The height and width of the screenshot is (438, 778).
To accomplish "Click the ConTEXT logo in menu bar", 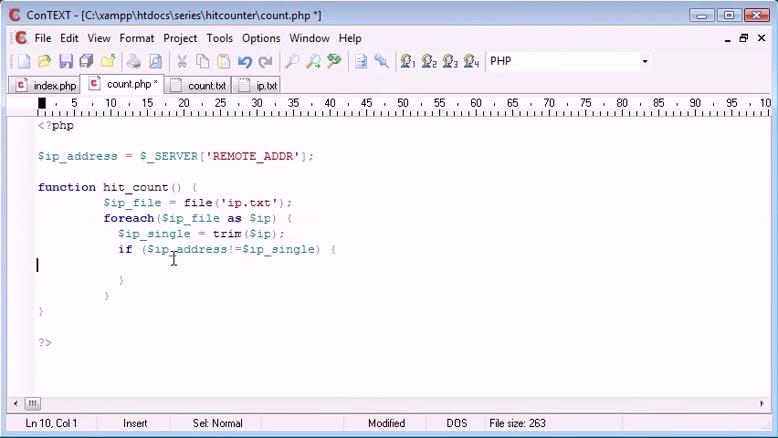I will click(20, 38).
